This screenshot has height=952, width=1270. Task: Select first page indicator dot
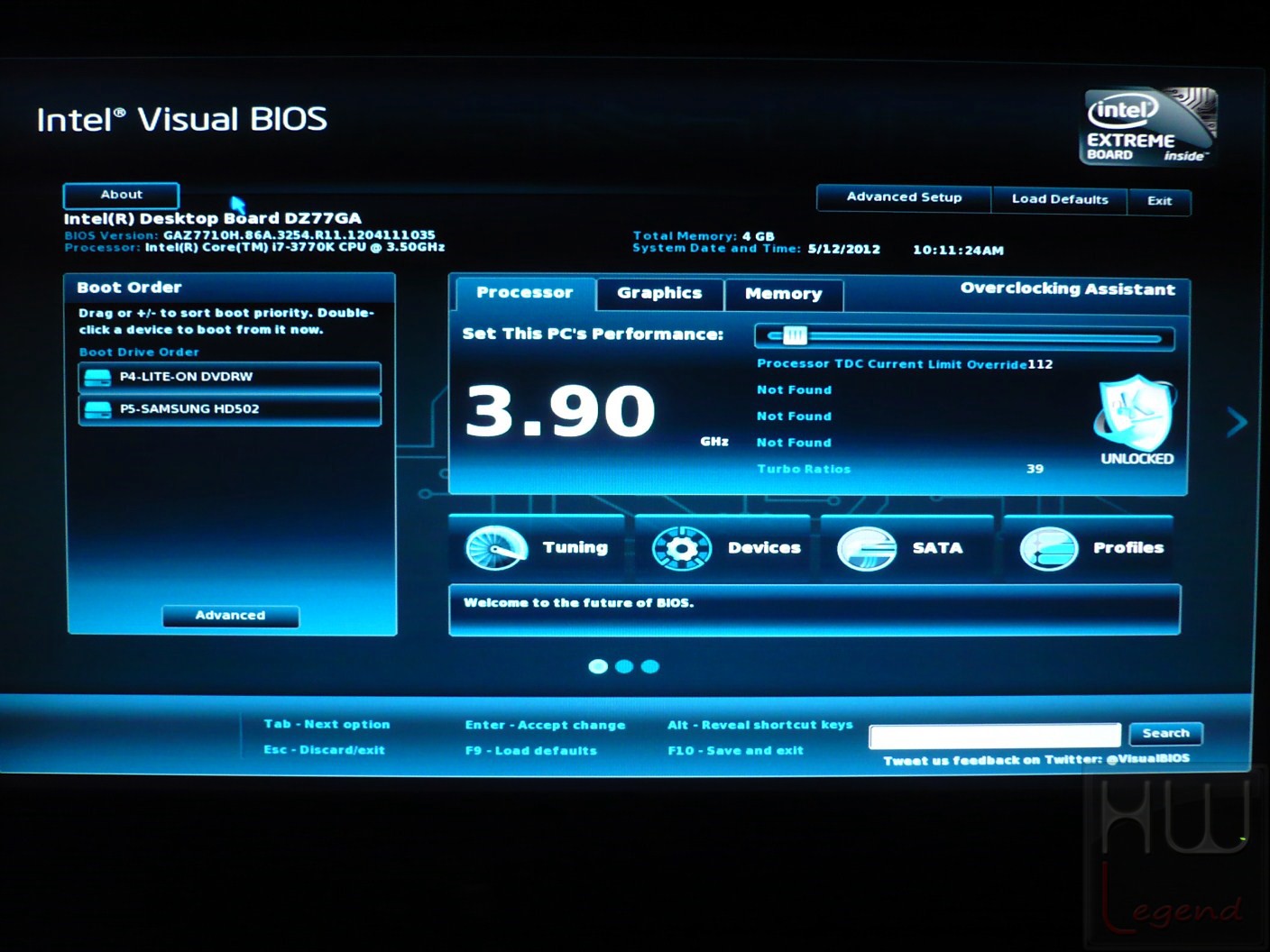(597, 666)
